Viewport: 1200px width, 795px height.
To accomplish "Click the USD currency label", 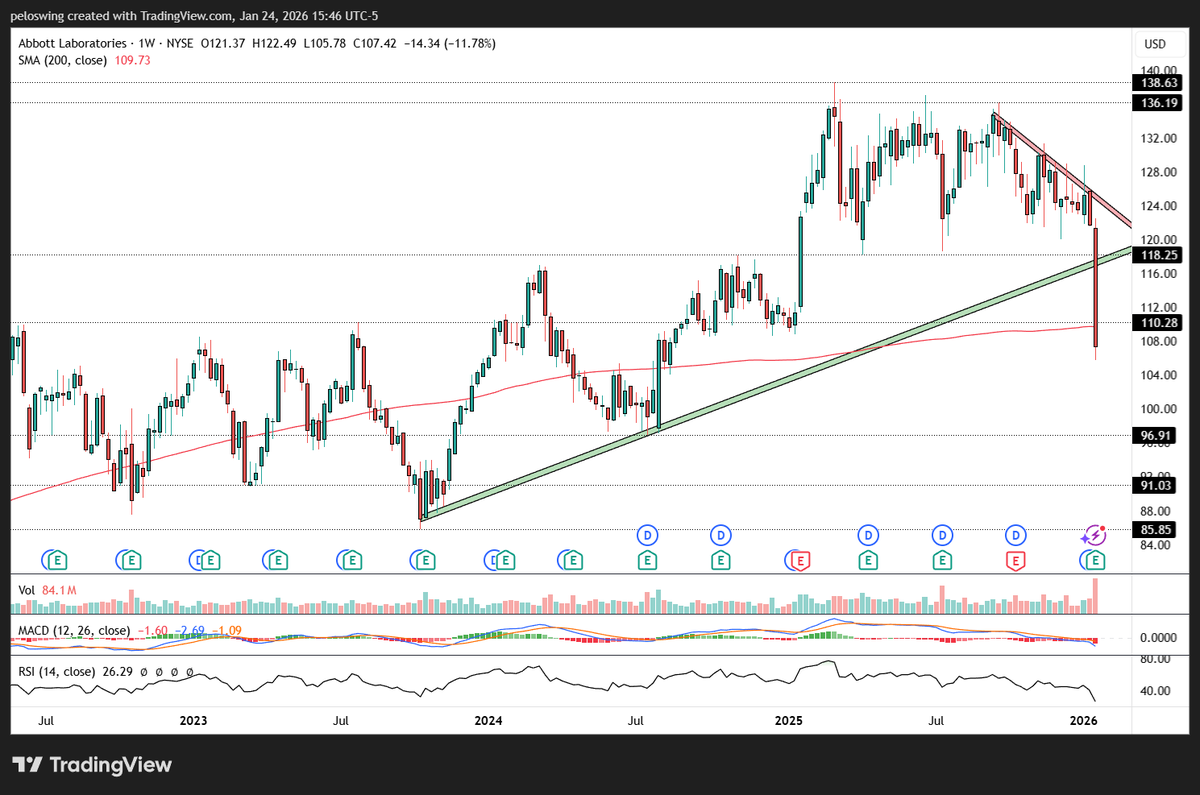I will point(1156,44).
